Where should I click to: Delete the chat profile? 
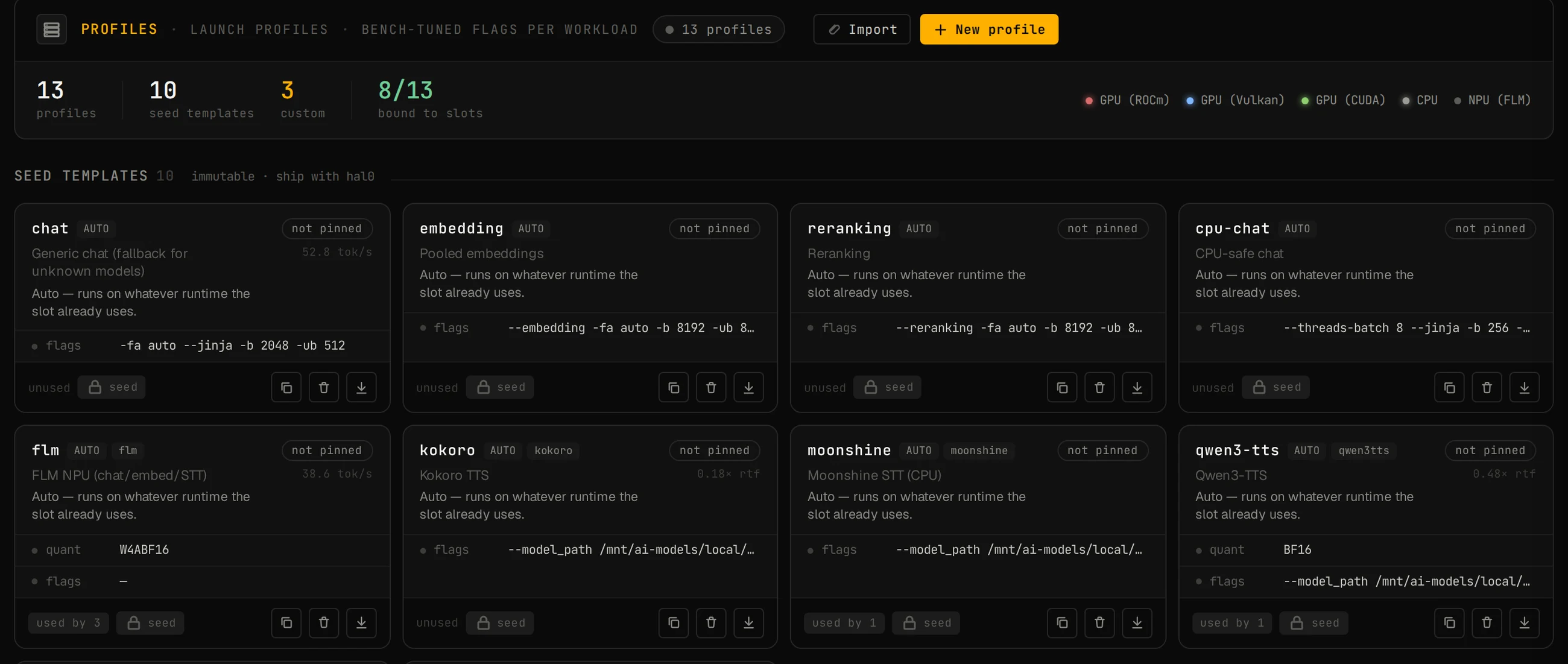click(x=324, y=388)
